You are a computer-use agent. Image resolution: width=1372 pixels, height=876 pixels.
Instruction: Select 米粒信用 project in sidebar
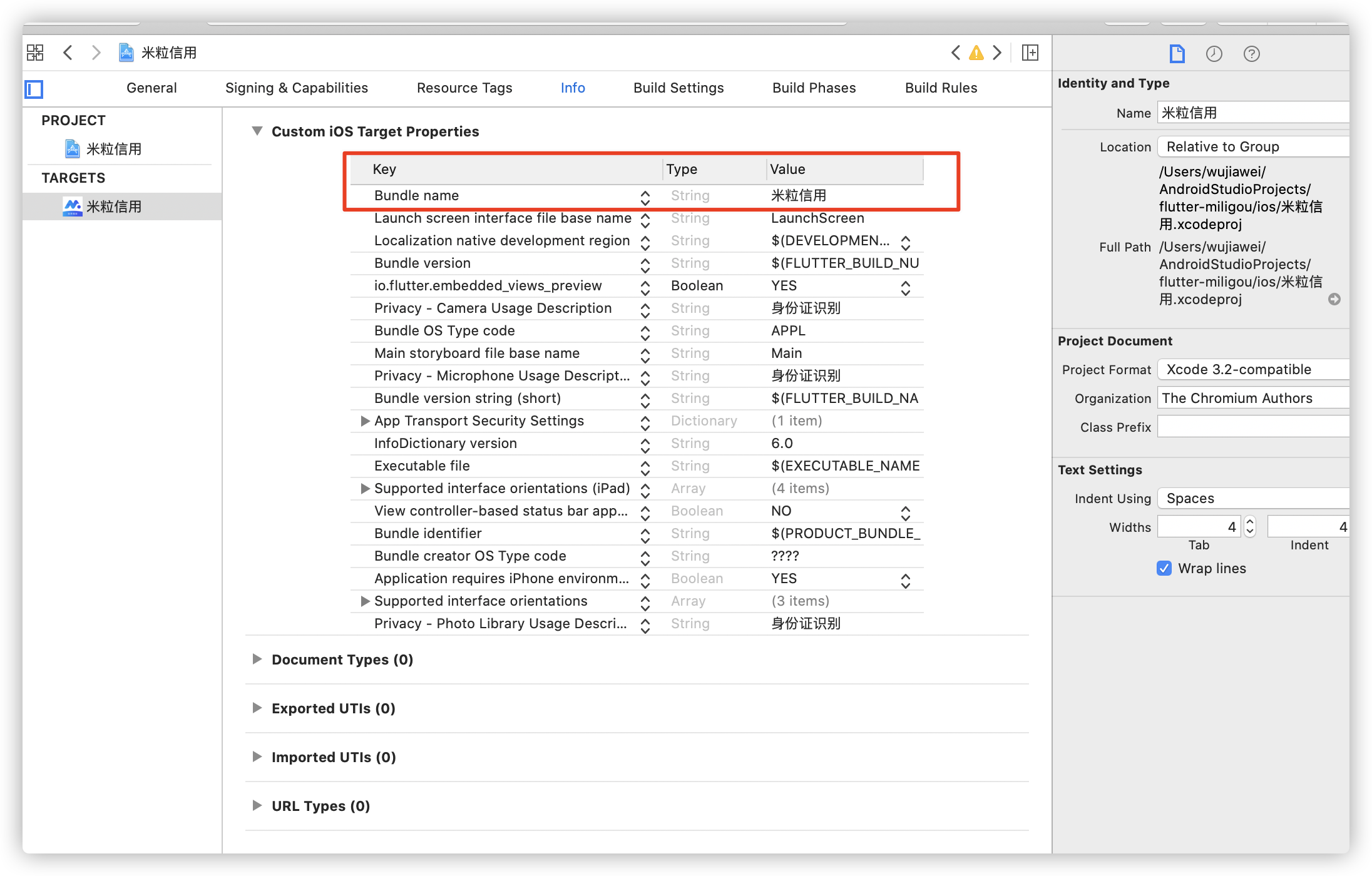click(113, 149)
